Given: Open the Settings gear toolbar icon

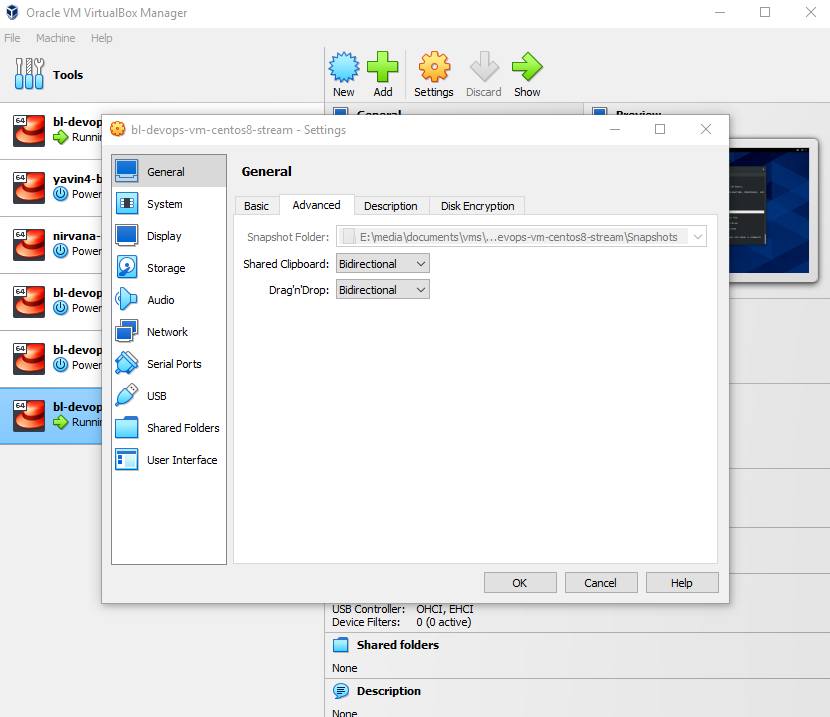Looking at the screenshot, I should 434,67.
